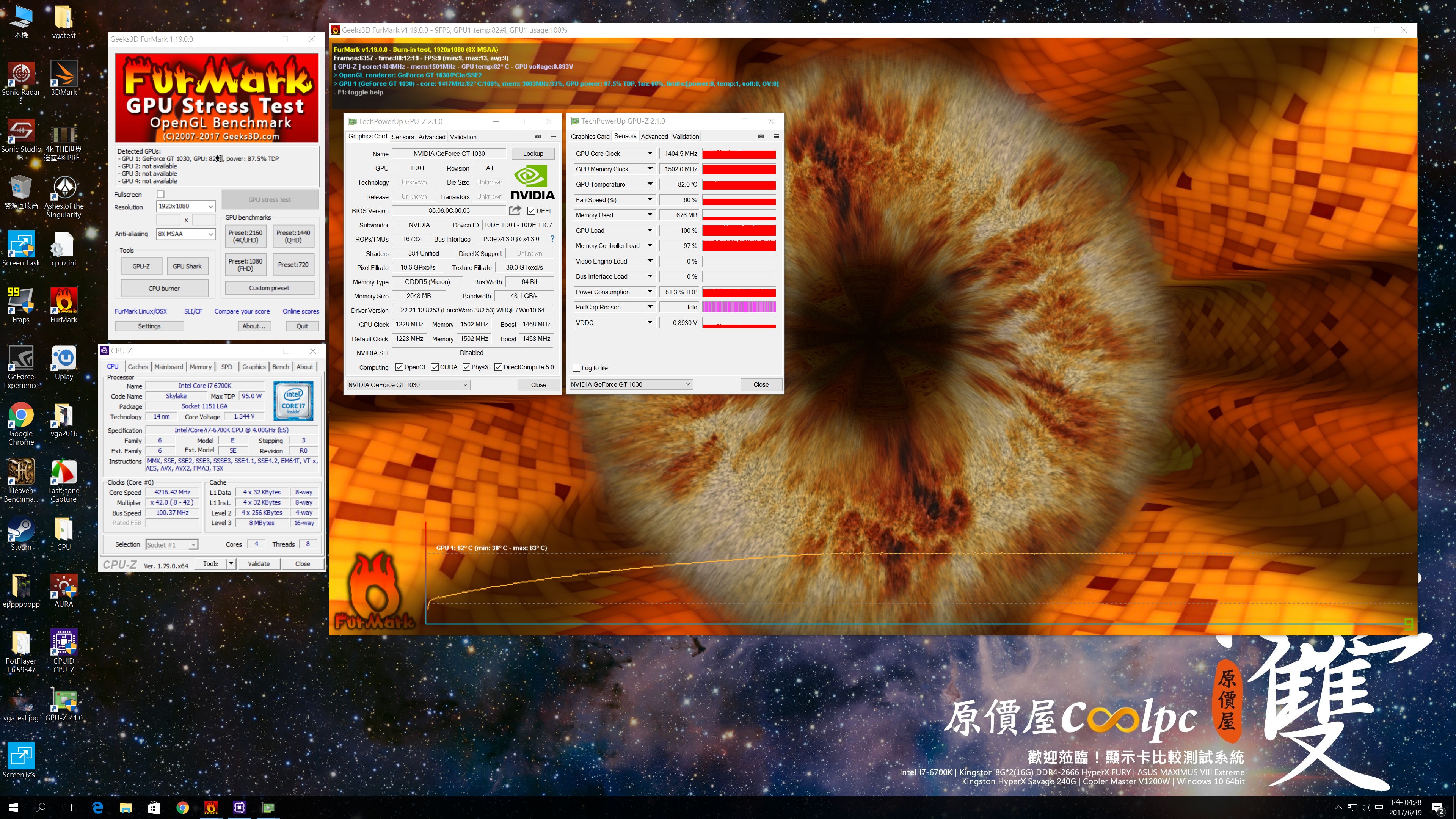Open the 3DMark desktop shortcut
The height and width of the screenshot is (819, 1456).
pyautogui.click(x=63, y=78)
